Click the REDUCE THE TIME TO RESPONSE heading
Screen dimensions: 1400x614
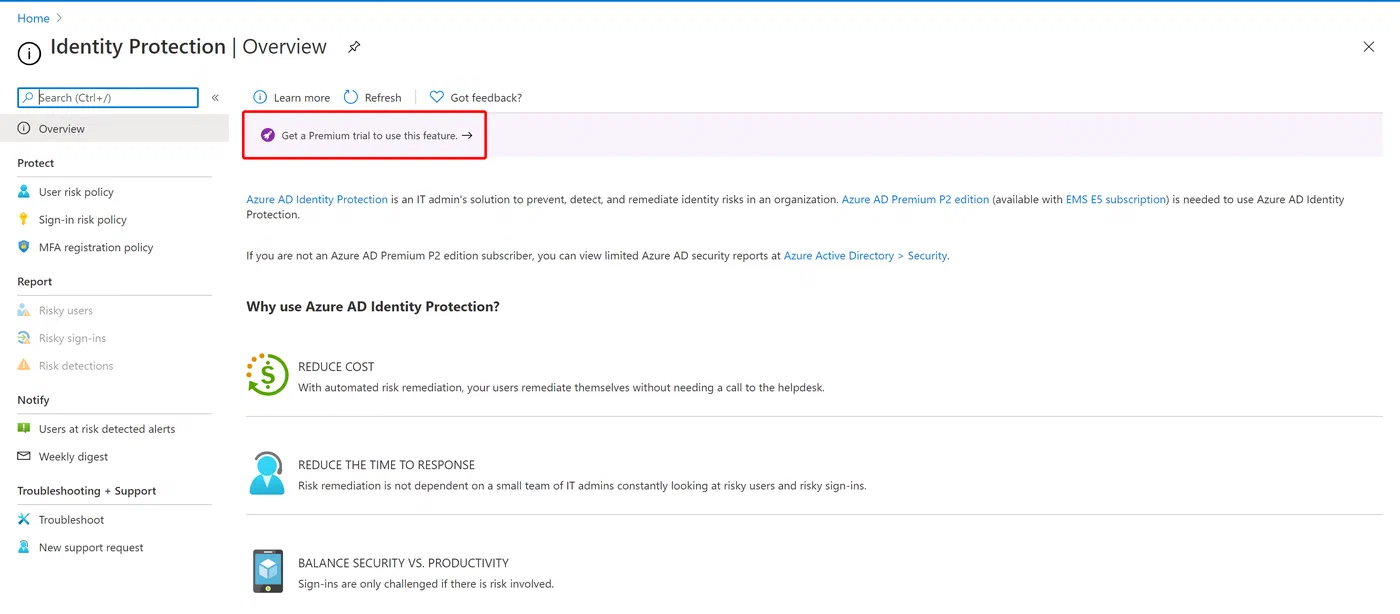tap(386, 464)
